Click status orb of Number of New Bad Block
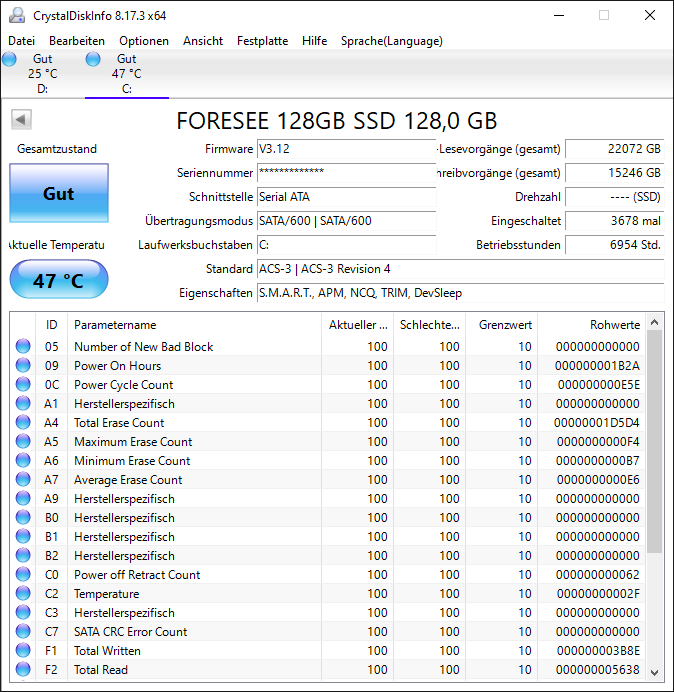 tap(23, 346)
